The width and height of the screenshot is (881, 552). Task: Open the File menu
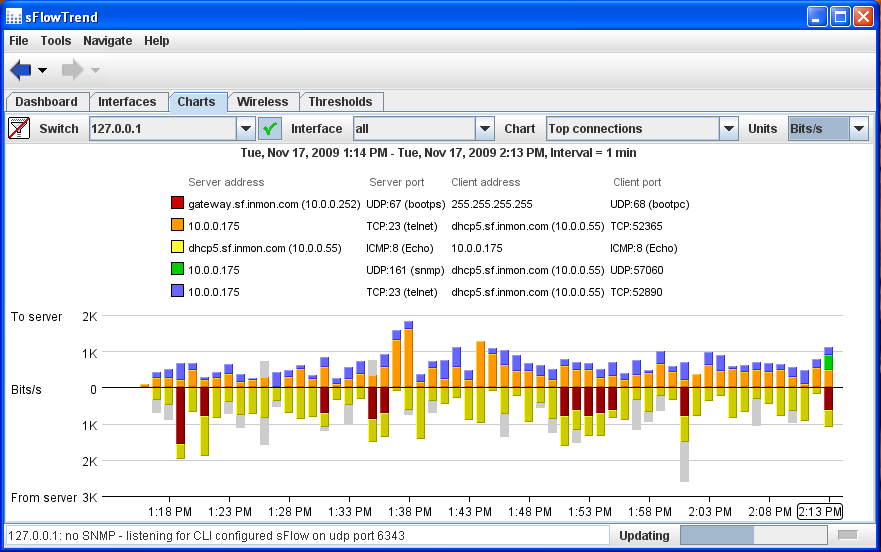coord(19,40)
